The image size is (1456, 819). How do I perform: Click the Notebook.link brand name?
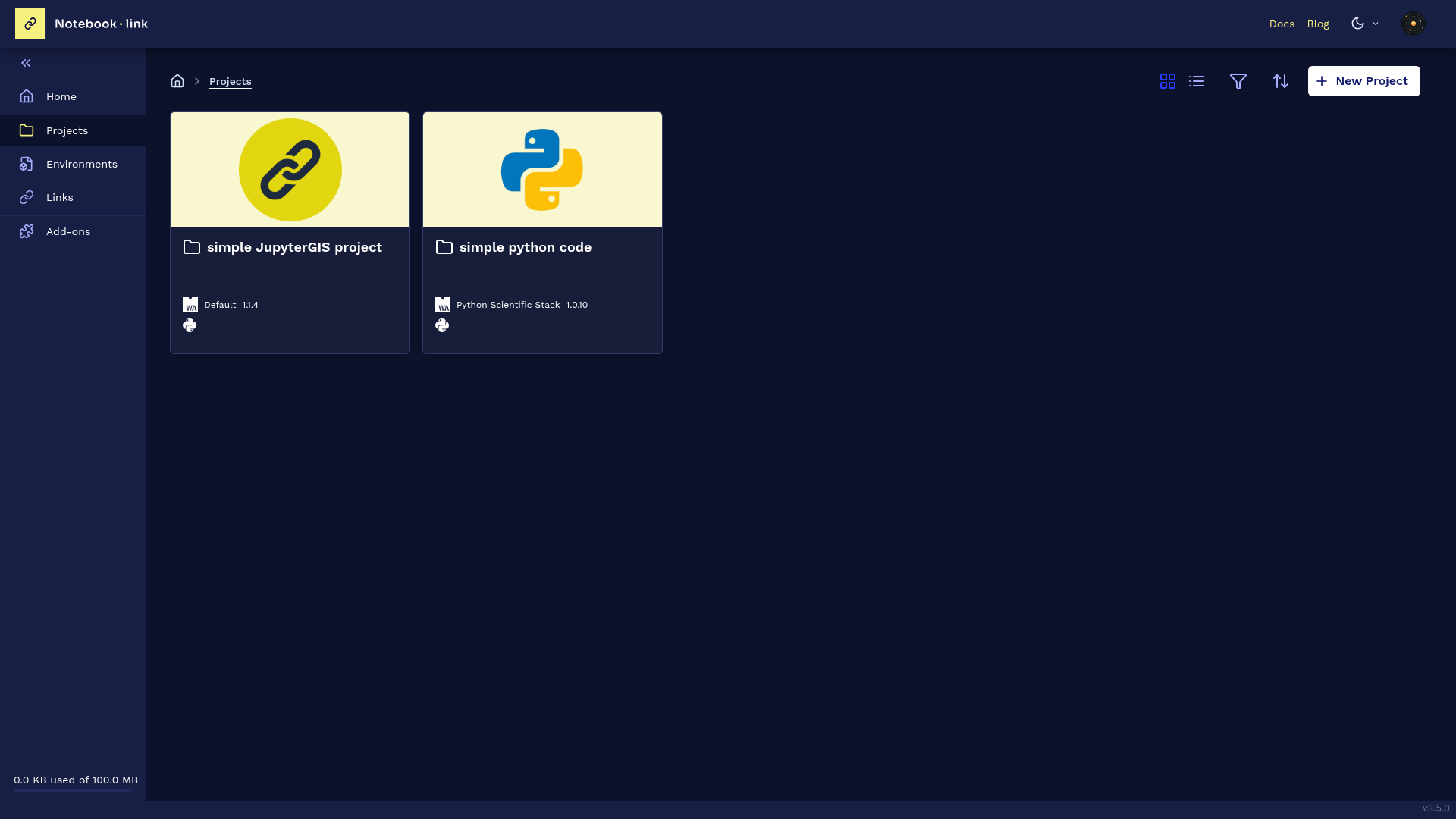coord(101,24)
